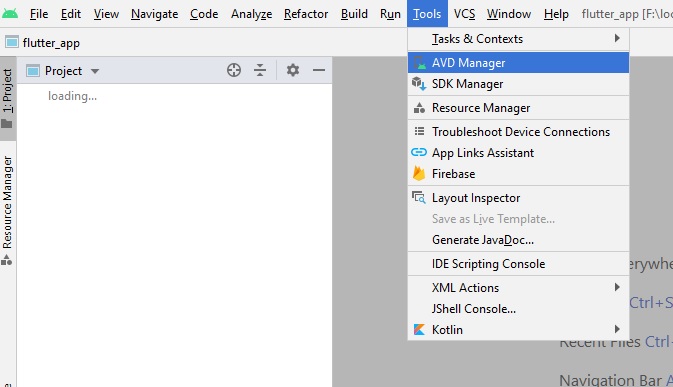Choose Firebase menu entry
Viewport: 673px width, 387px height.
click(518, 174)
